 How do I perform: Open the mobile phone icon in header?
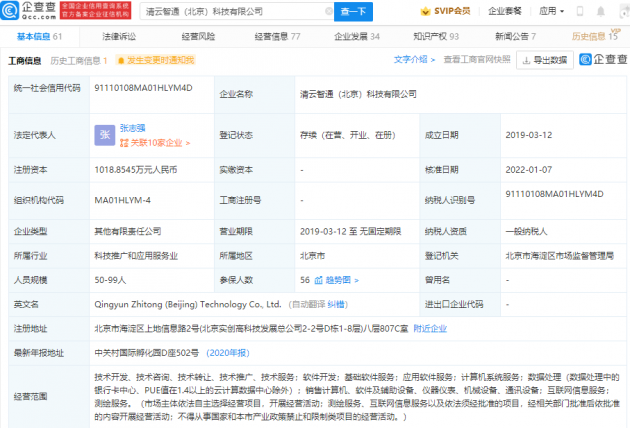[x=580, y=11]
